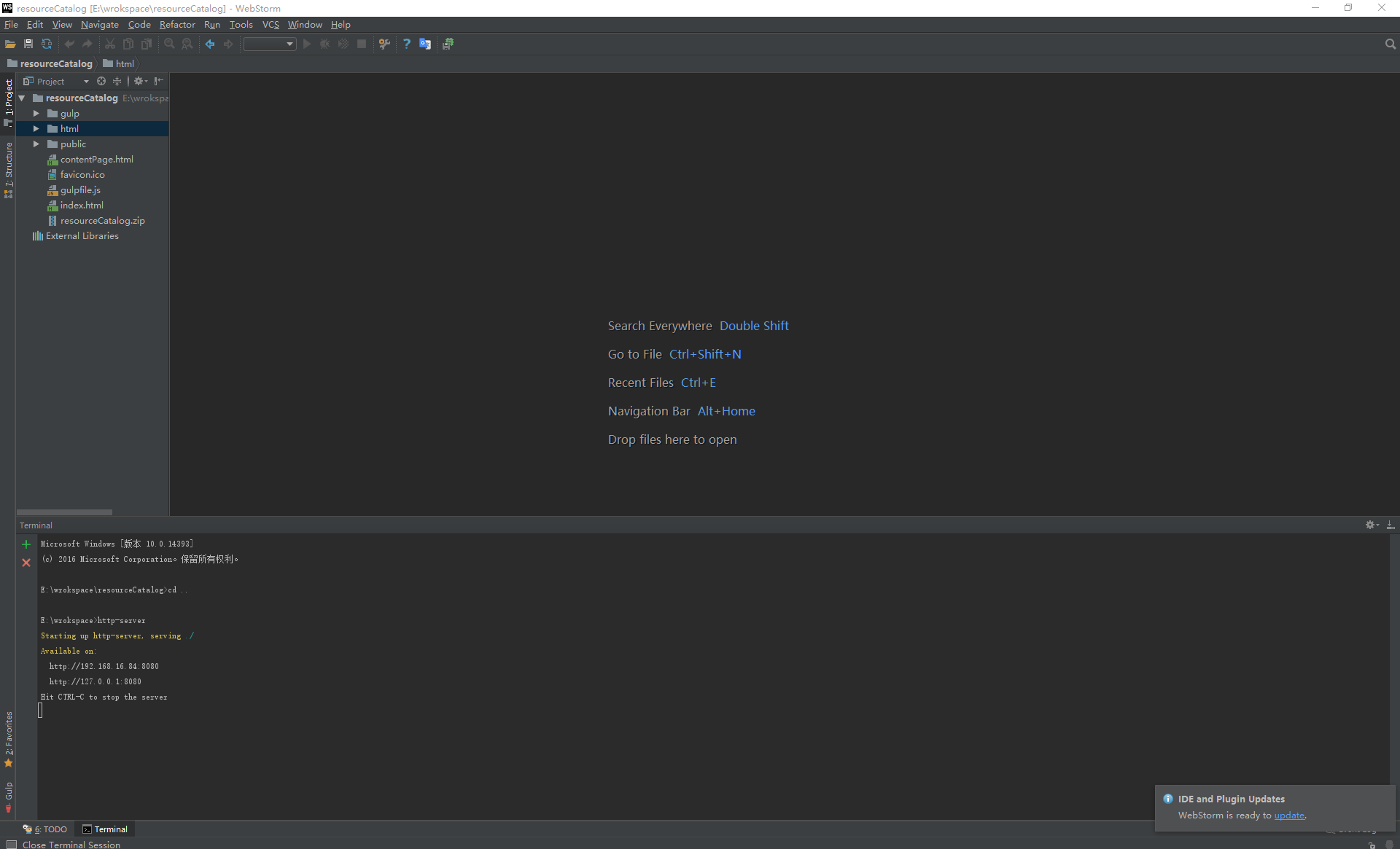Click the Undo arrow icon

point(69,44)
